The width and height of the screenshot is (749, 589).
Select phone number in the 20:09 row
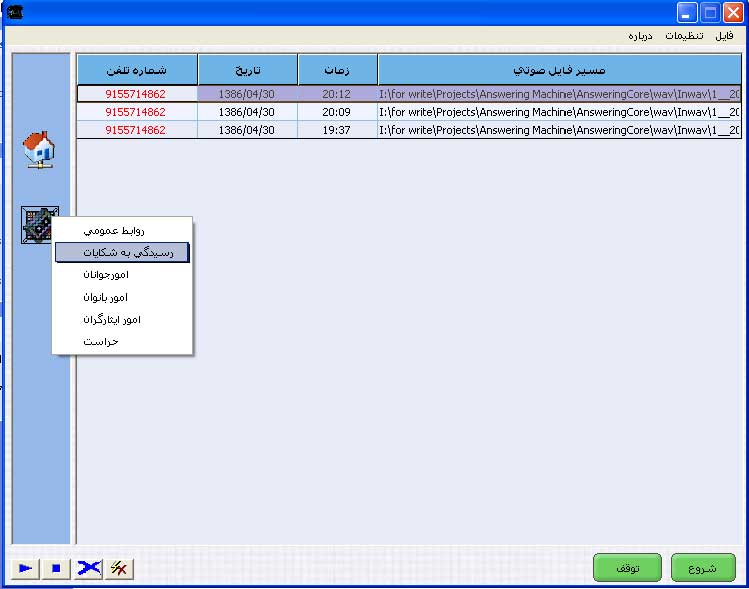[137, 112]
